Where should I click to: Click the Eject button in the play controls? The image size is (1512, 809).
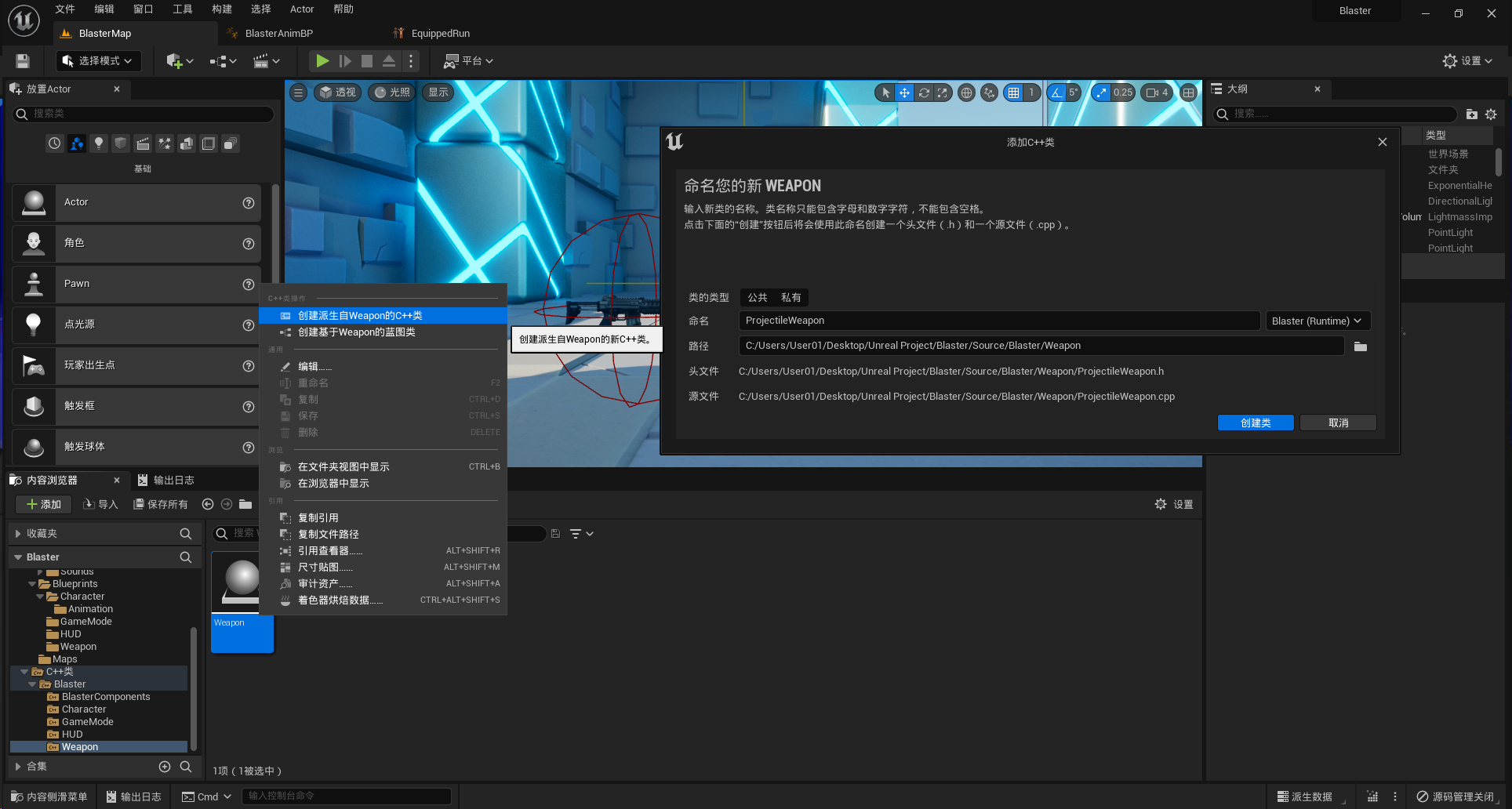point(389,60)
